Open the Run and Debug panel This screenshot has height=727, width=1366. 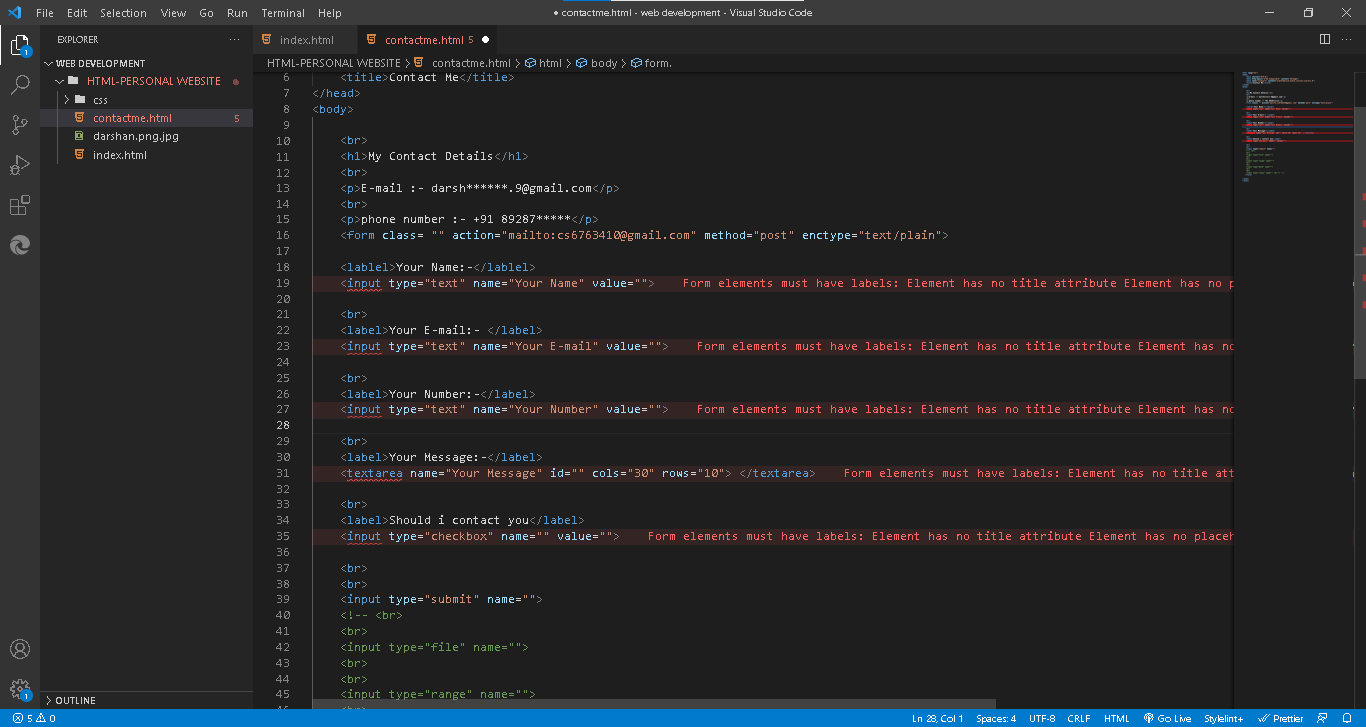(20, 165)
